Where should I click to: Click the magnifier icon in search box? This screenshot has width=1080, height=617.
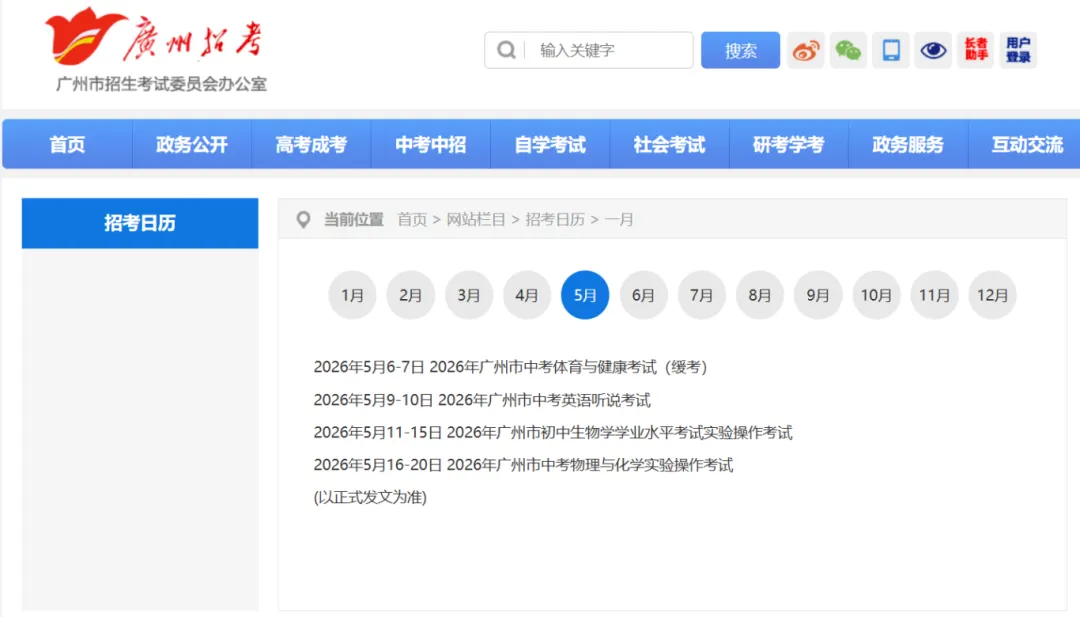506,50
